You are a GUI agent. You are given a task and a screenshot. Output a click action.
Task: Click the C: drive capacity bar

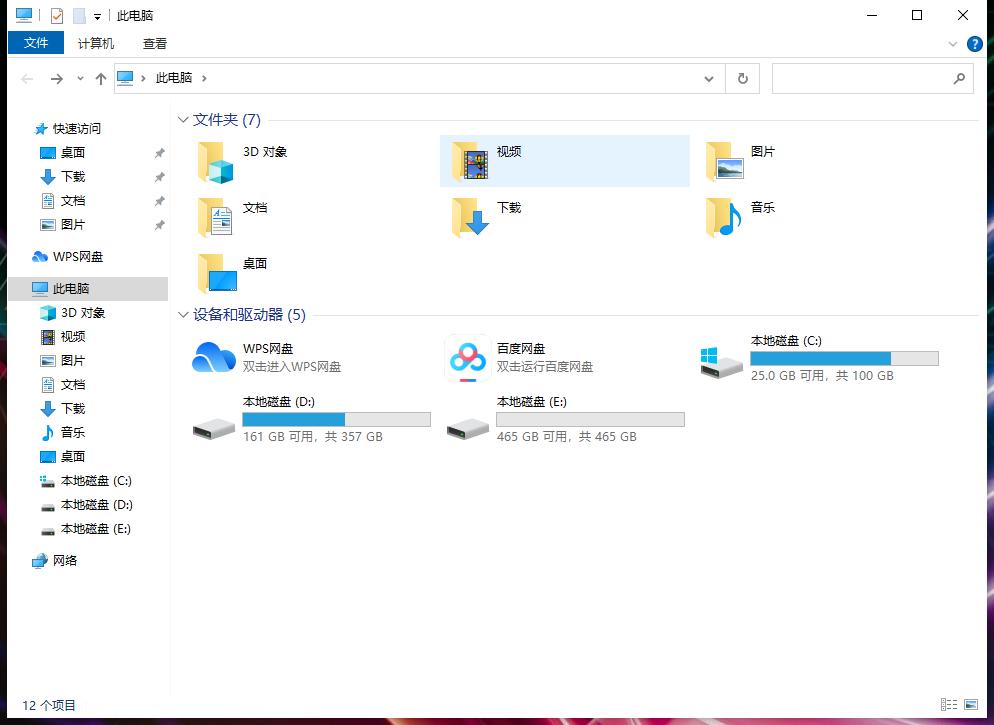(x=844, y=358)
